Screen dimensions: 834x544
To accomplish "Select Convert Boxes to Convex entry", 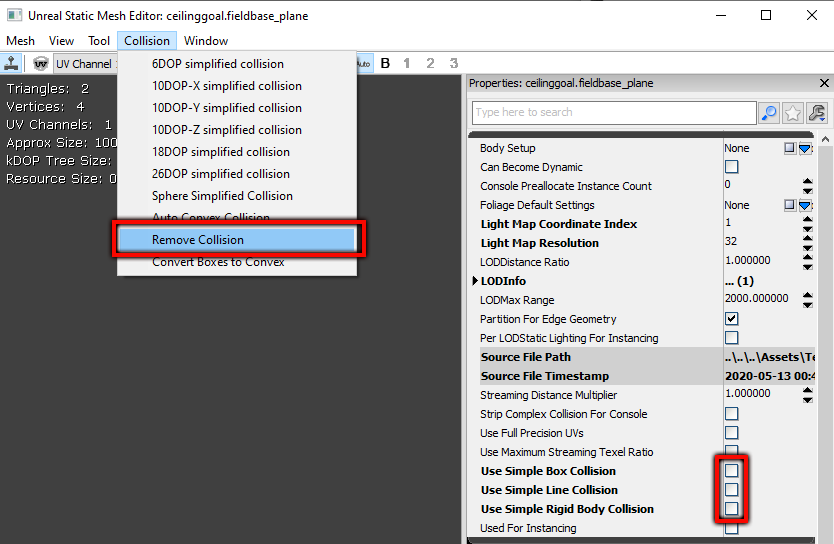I will click(237, 263).
